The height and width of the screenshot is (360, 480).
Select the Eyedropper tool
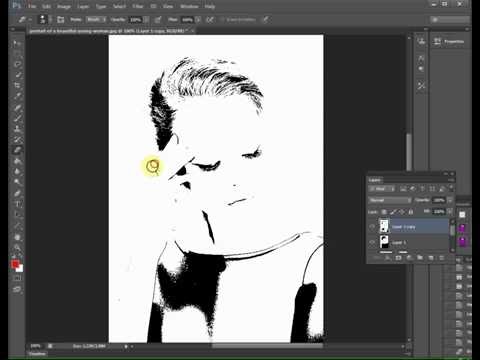coord(17,97)
